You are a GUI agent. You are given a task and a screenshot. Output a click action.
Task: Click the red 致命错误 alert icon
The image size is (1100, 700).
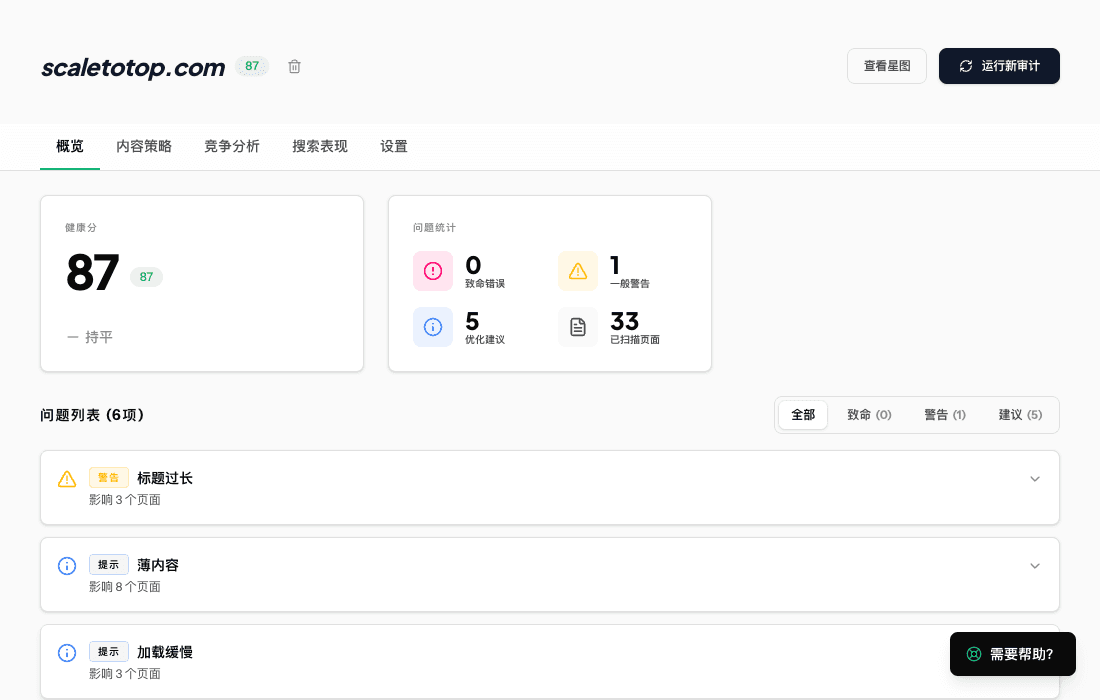tap(433, 271)
